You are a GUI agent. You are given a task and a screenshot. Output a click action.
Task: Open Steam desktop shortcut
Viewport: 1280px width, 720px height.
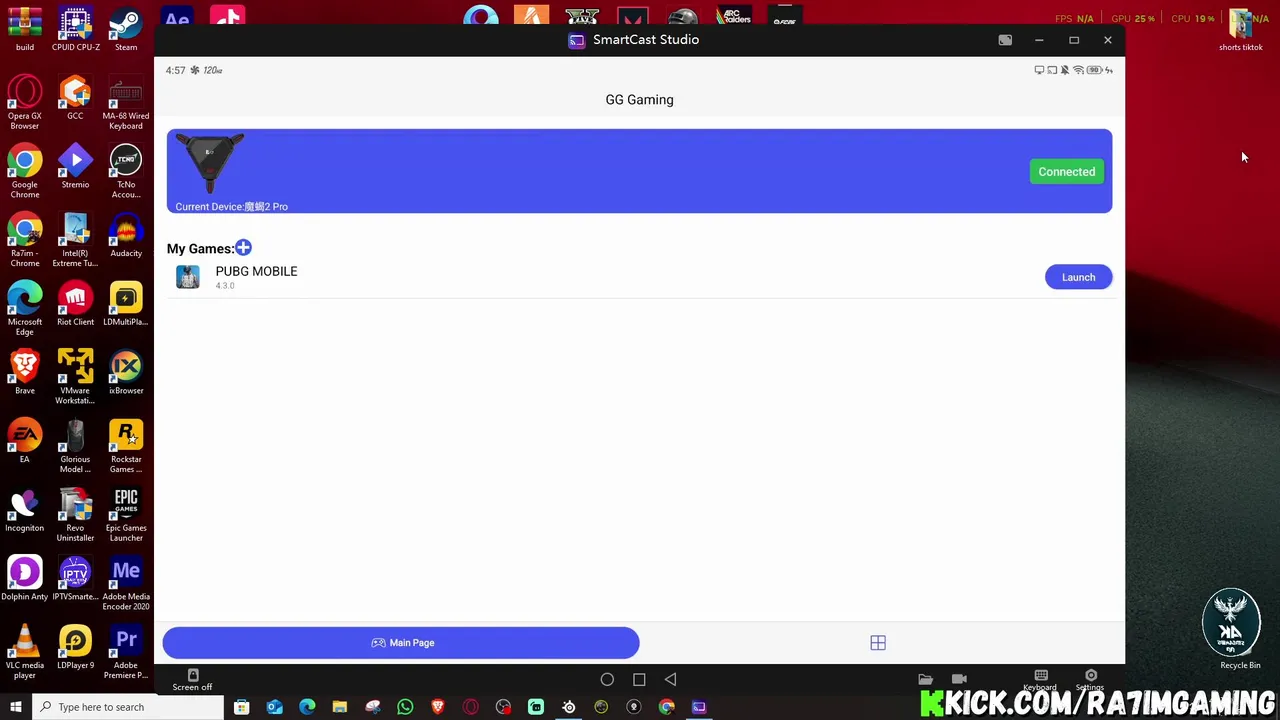(x=126, y=29)
